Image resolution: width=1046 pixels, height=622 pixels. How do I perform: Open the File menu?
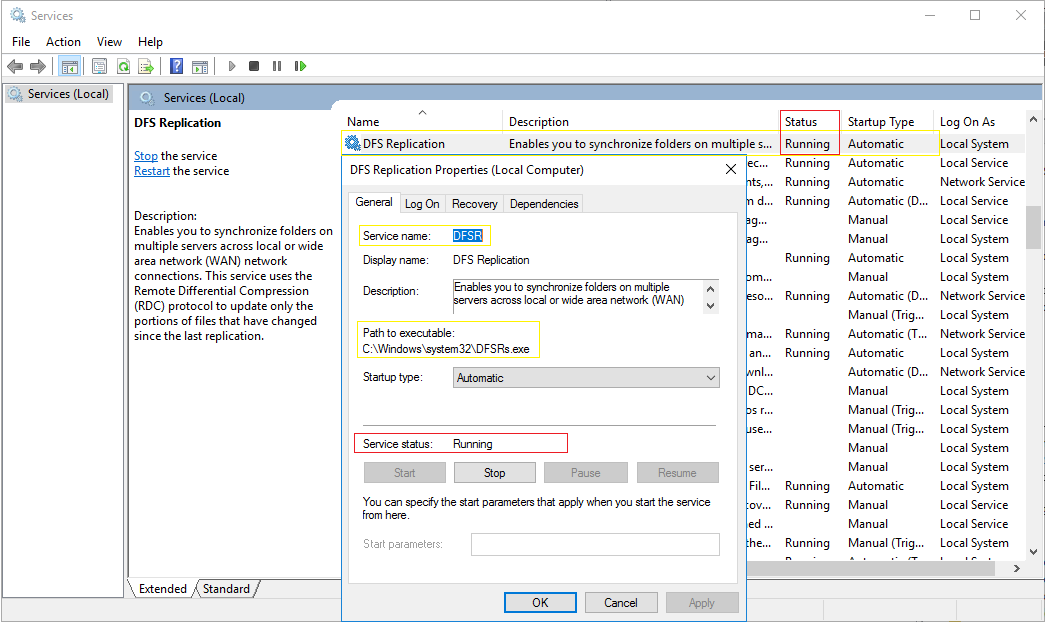click(21, 41)
